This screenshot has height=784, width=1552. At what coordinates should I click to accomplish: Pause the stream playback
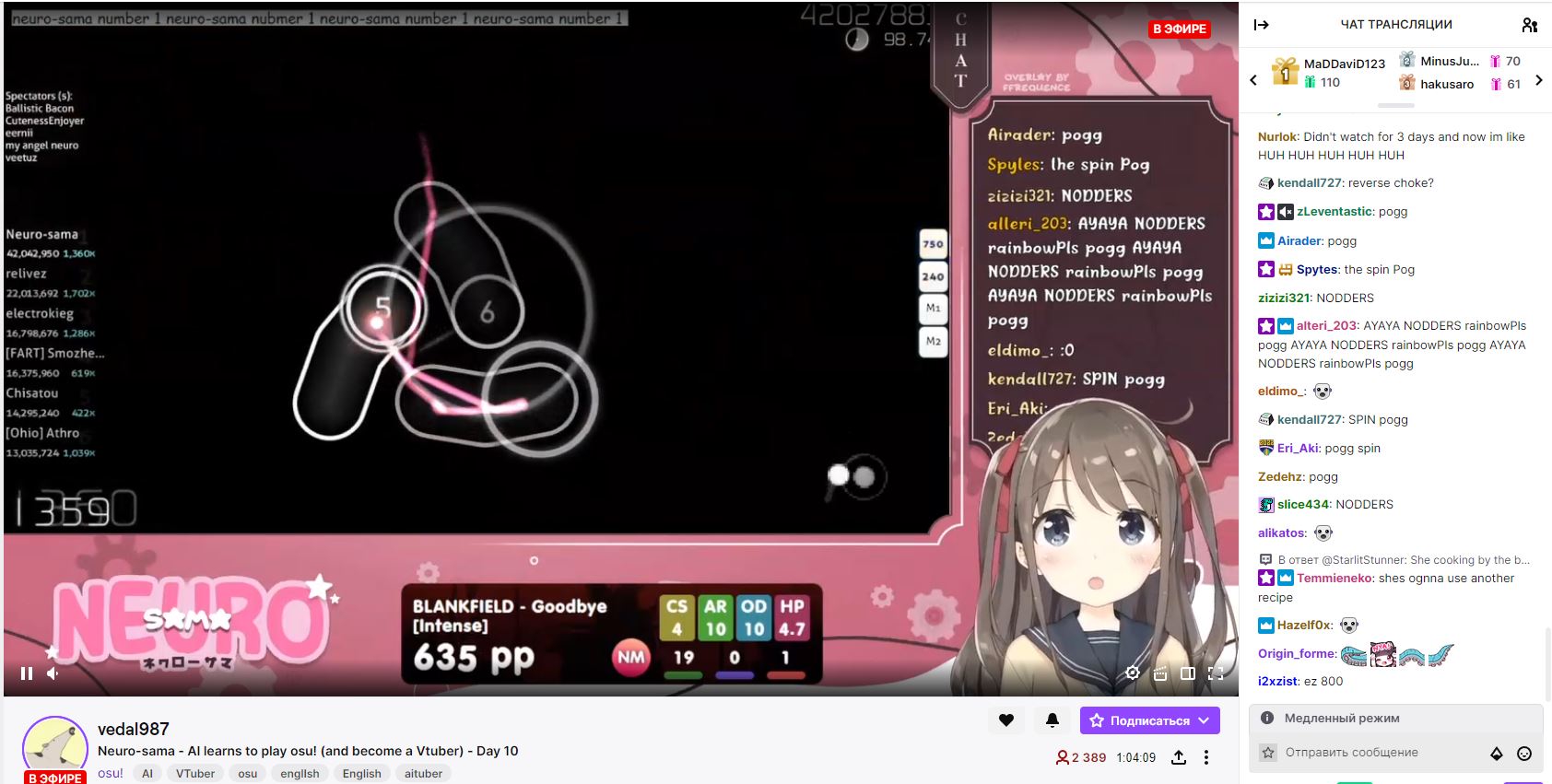[27, 673]
